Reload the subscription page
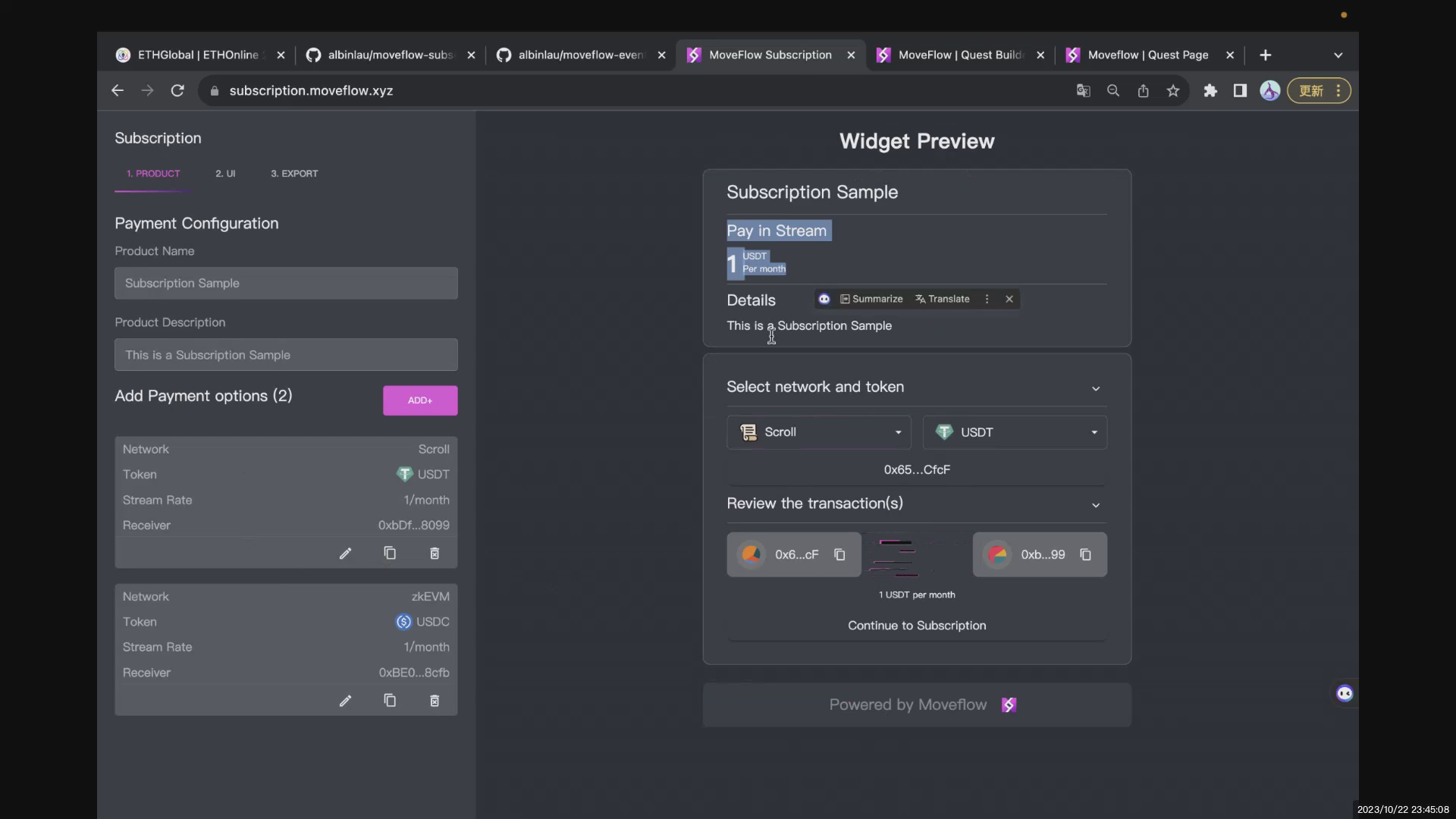1456x819 pixels. pos(177,91)
